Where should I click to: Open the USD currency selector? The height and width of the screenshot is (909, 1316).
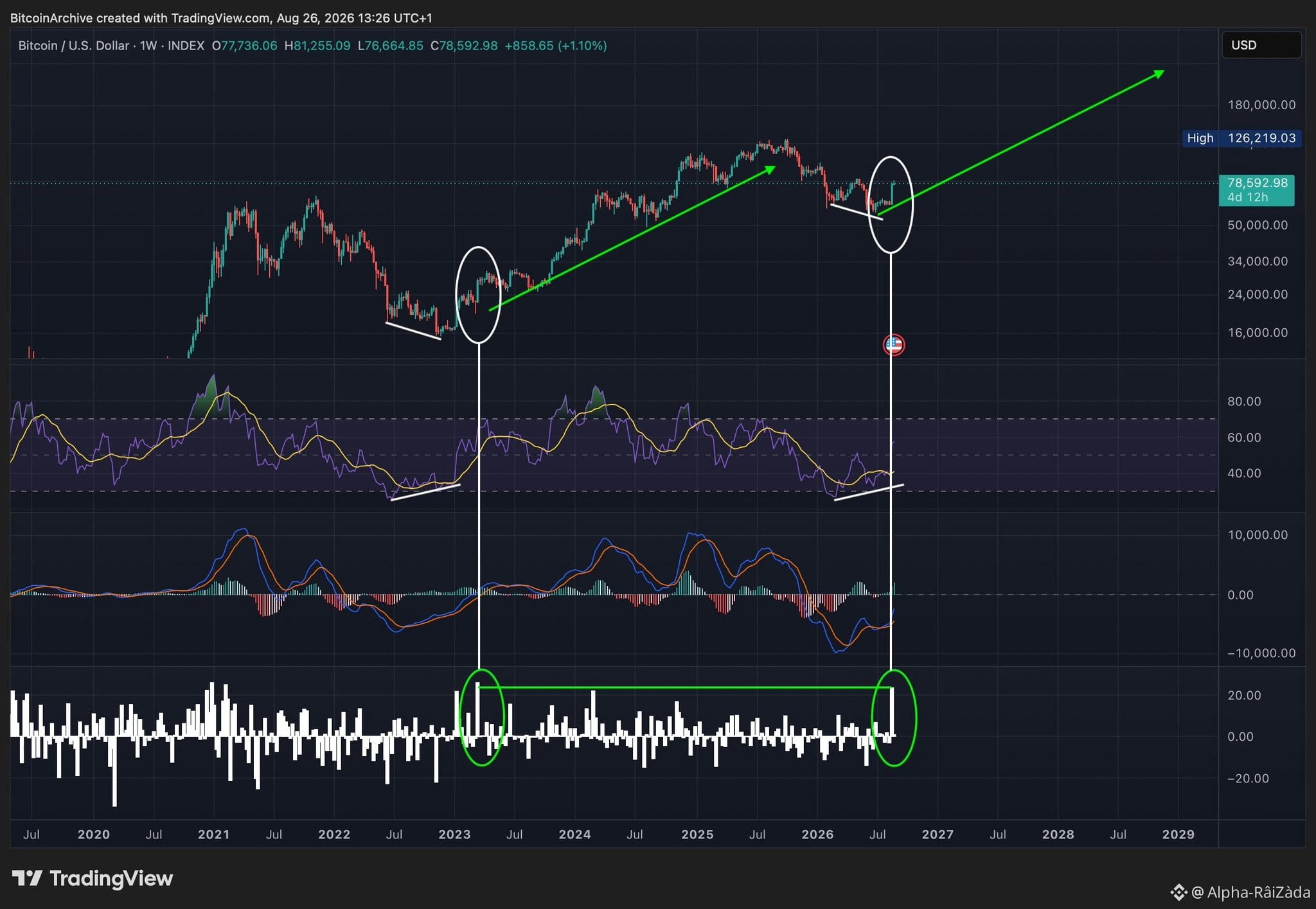point(1261,45)
